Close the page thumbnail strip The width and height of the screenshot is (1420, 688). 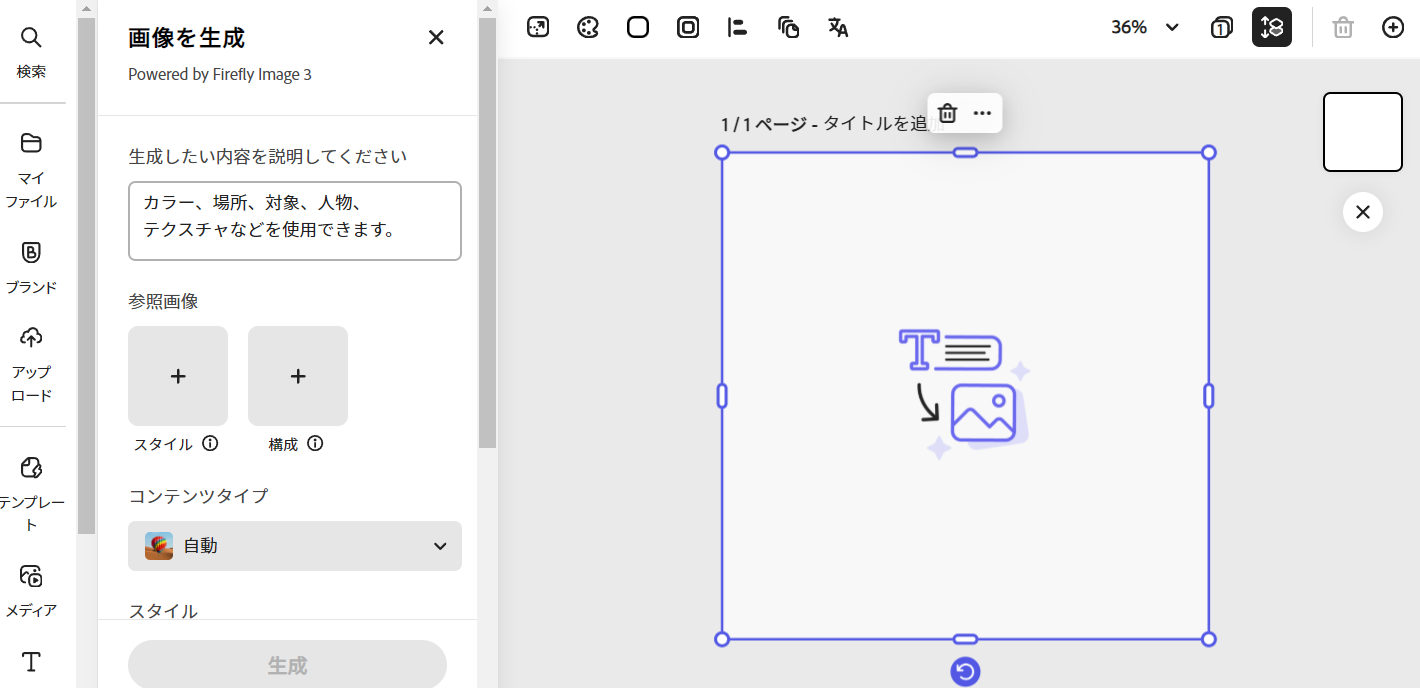coord(1363,212)
